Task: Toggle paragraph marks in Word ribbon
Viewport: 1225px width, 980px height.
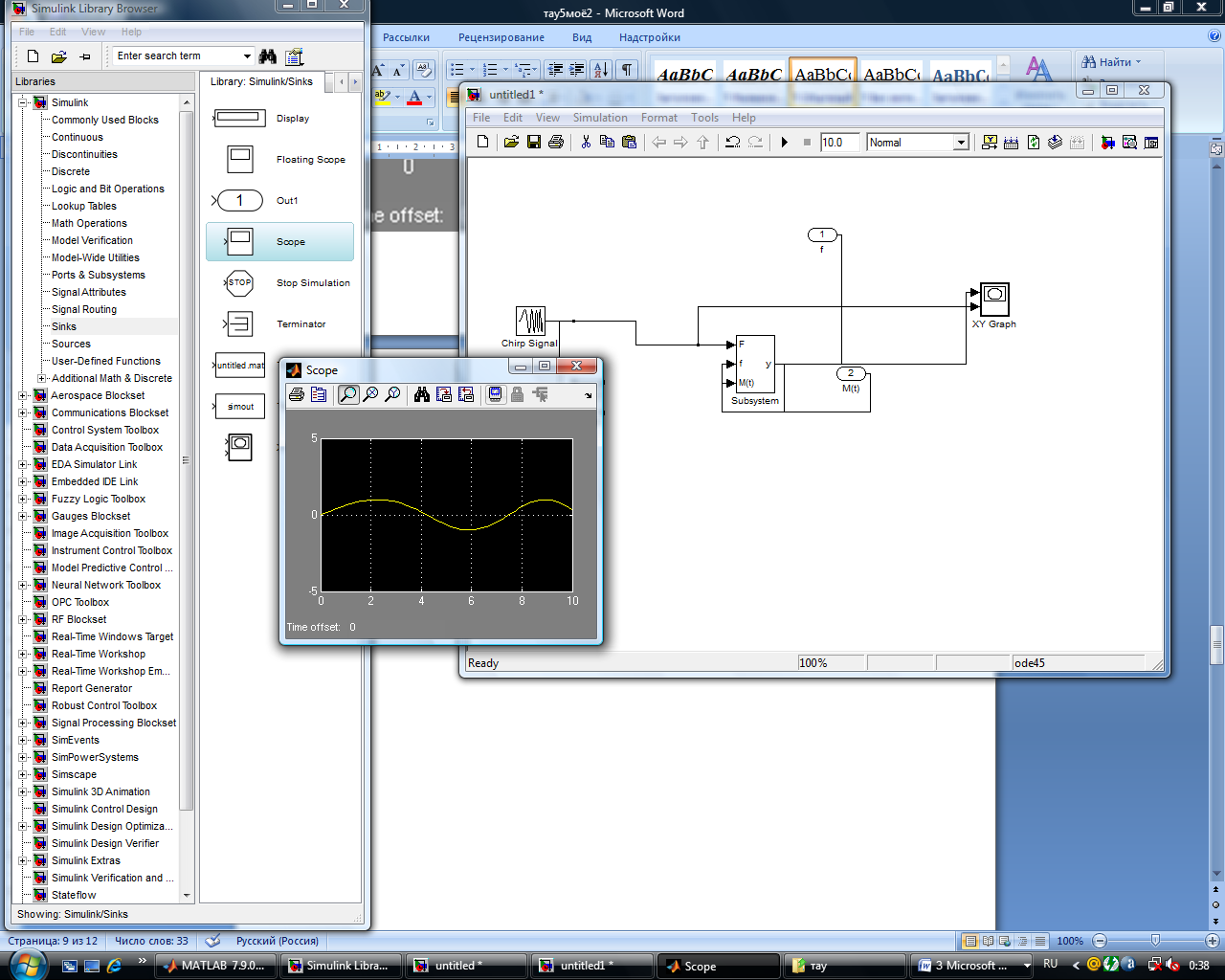Action: click(626, 69)
